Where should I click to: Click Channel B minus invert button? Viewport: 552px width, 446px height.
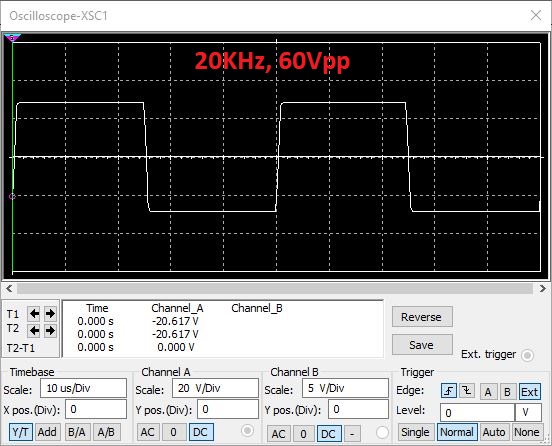(352, 434)
